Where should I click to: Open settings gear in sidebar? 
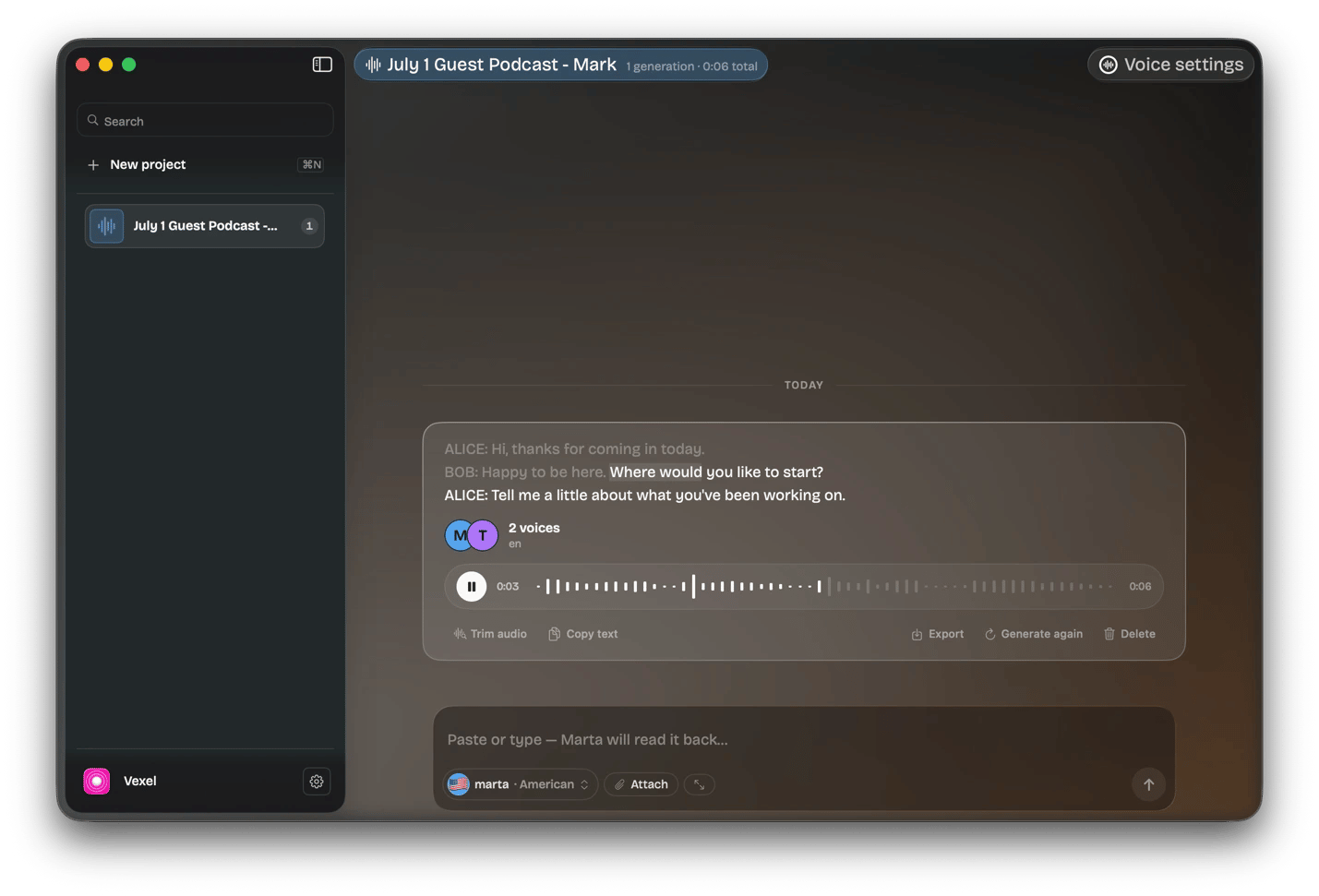pyautogui.click(x=317, y=782)
